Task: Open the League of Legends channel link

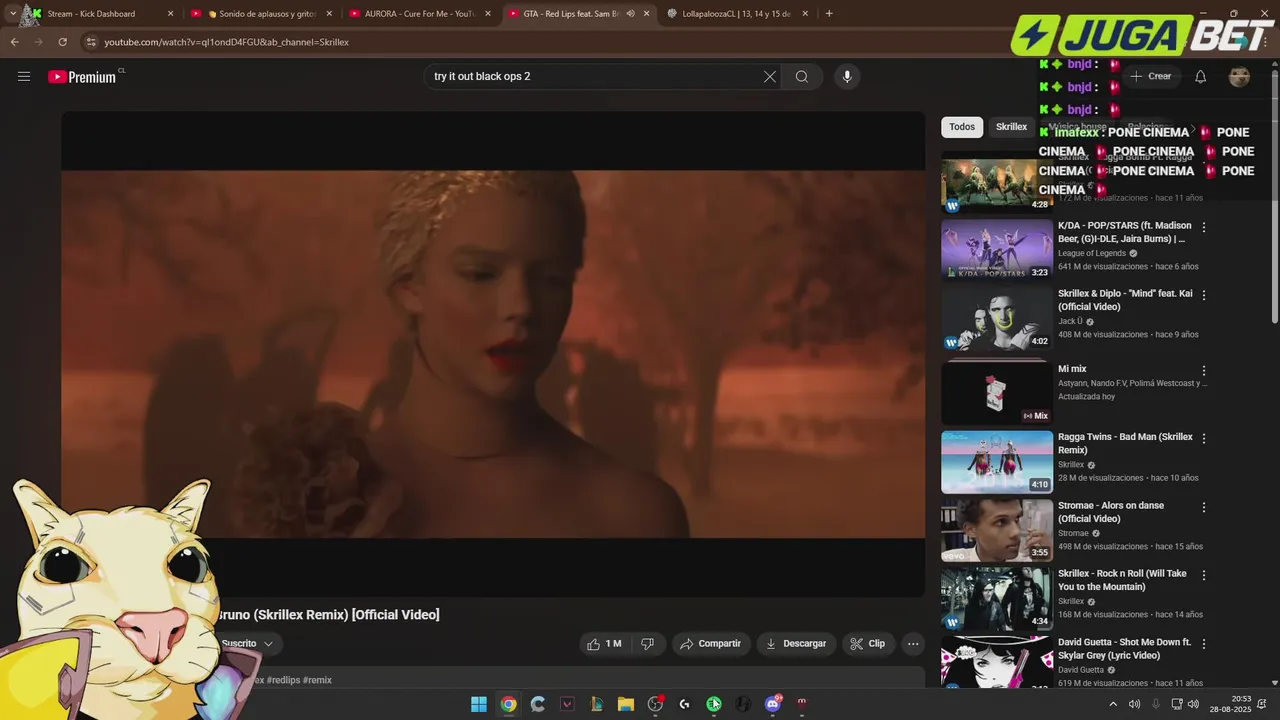Action: click(x=1092, y=253)
